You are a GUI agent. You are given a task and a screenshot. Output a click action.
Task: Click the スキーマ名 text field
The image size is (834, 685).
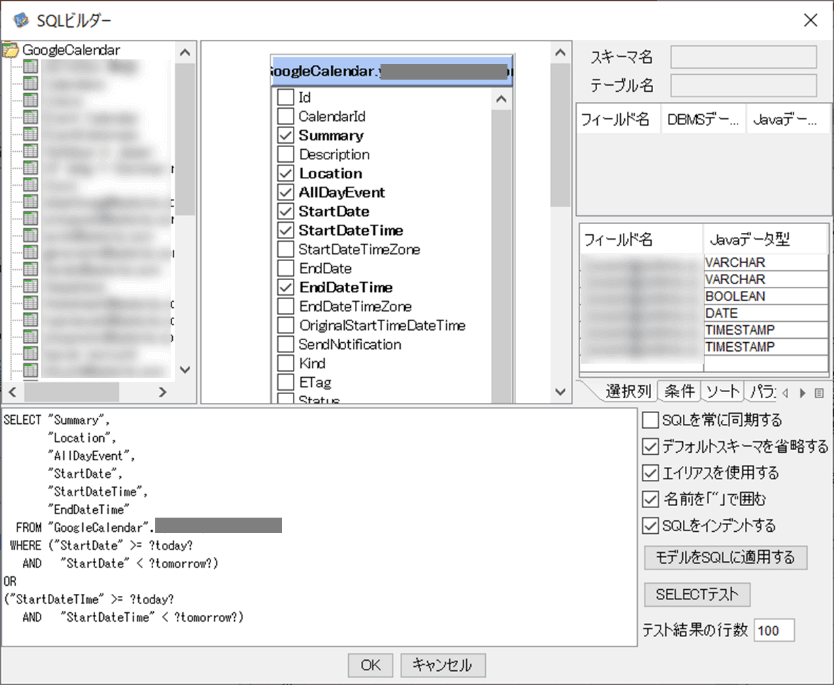coord(743,57)
